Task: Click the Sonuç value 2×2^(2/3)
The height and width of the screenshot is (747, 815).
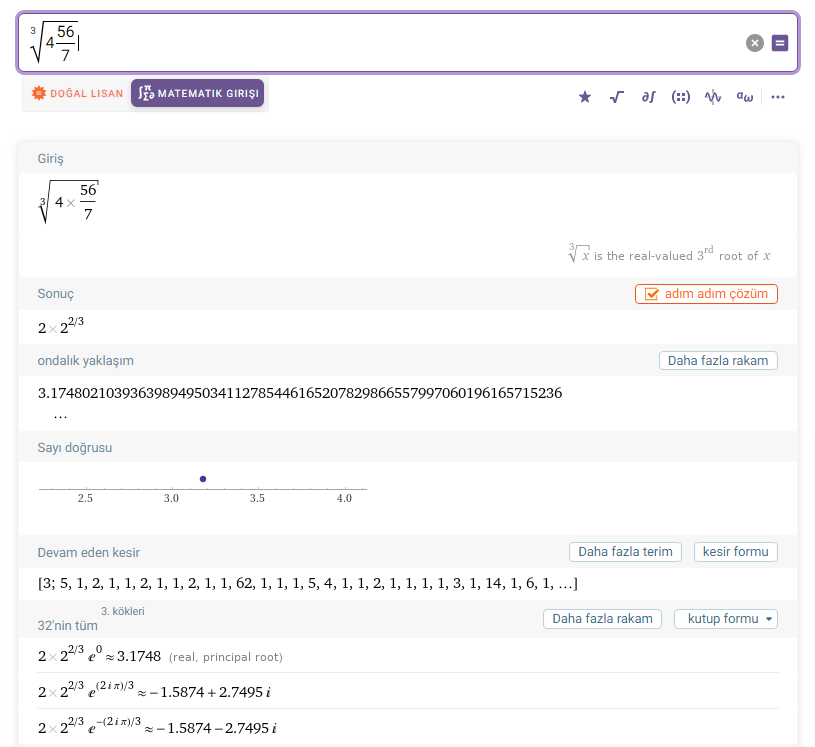Action: pos(61,325)
